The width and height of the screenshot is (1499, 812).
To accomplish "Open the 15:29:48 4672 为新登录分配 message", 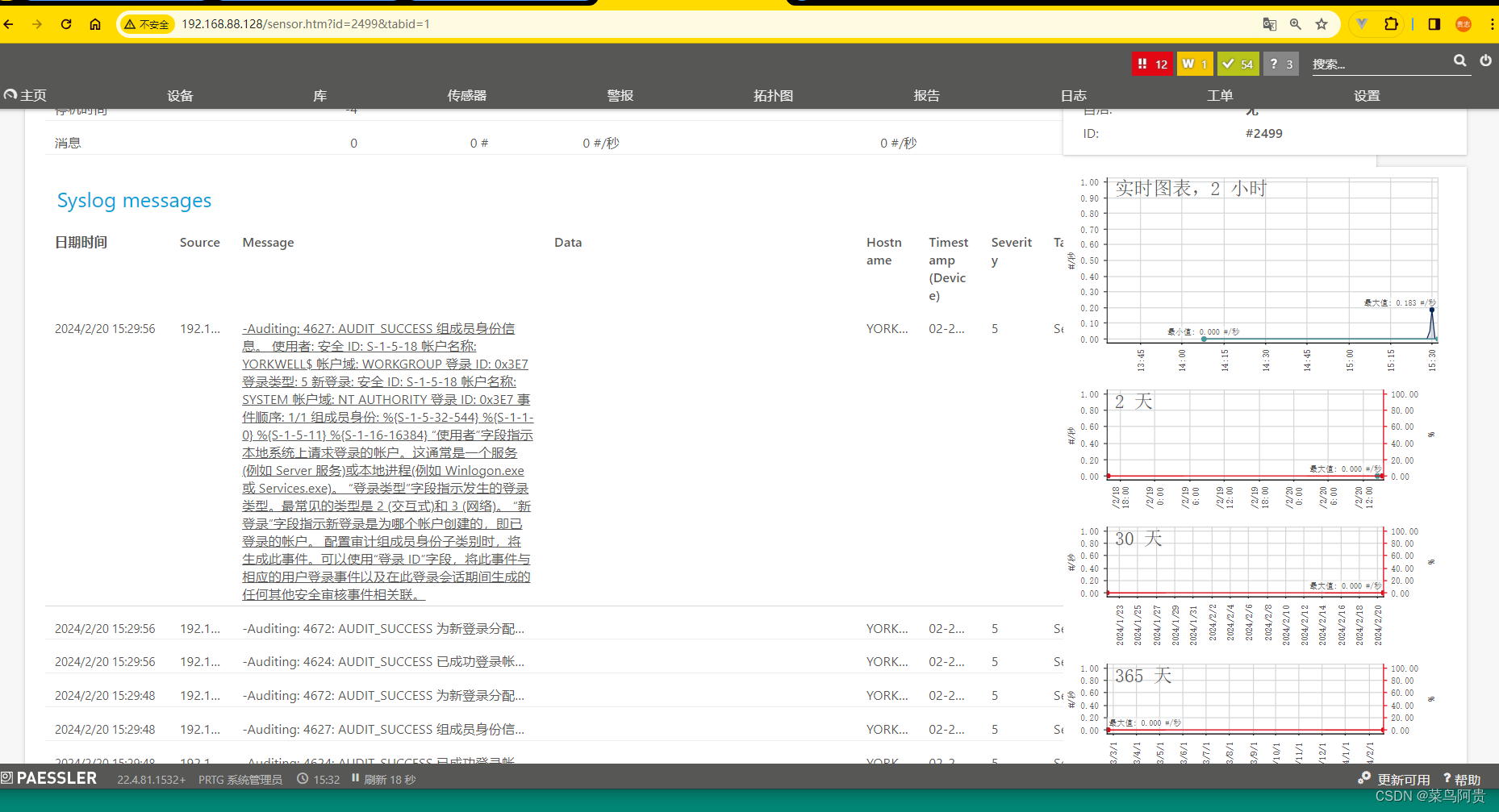I will (x=383, y=695).
